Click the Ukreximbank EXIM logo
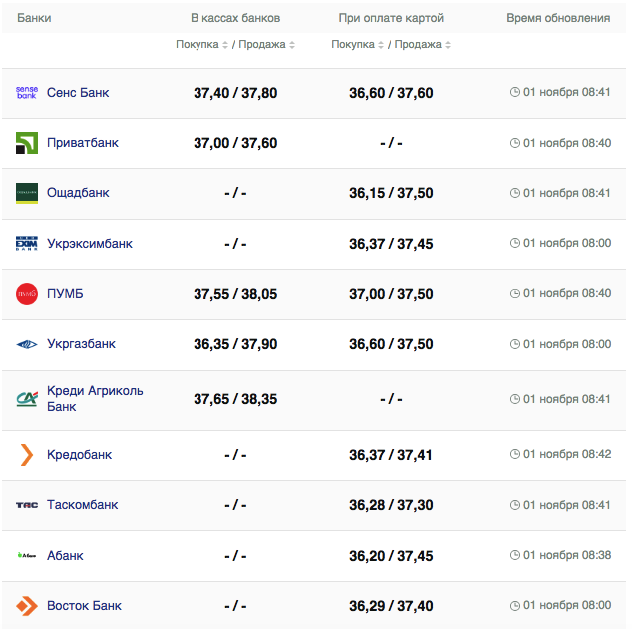The image size is (632, 629). (x=27, y=244)
